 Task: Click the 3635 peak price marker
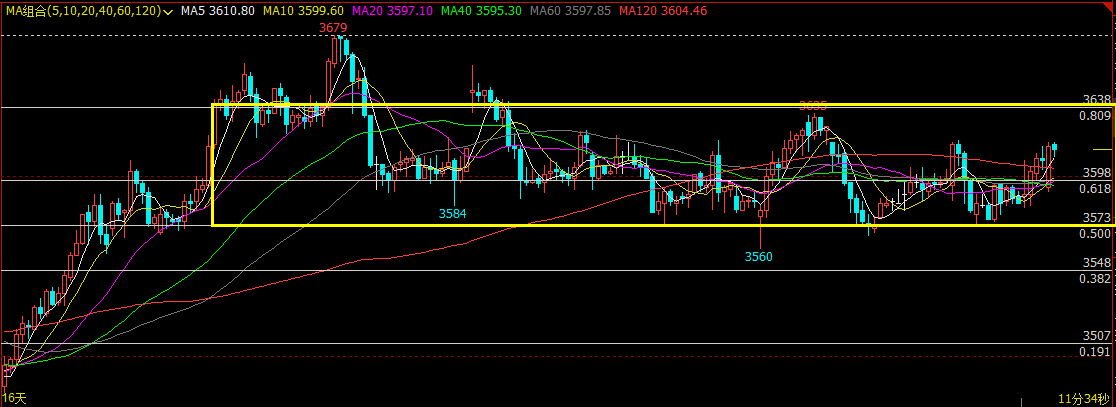(813, 106)
